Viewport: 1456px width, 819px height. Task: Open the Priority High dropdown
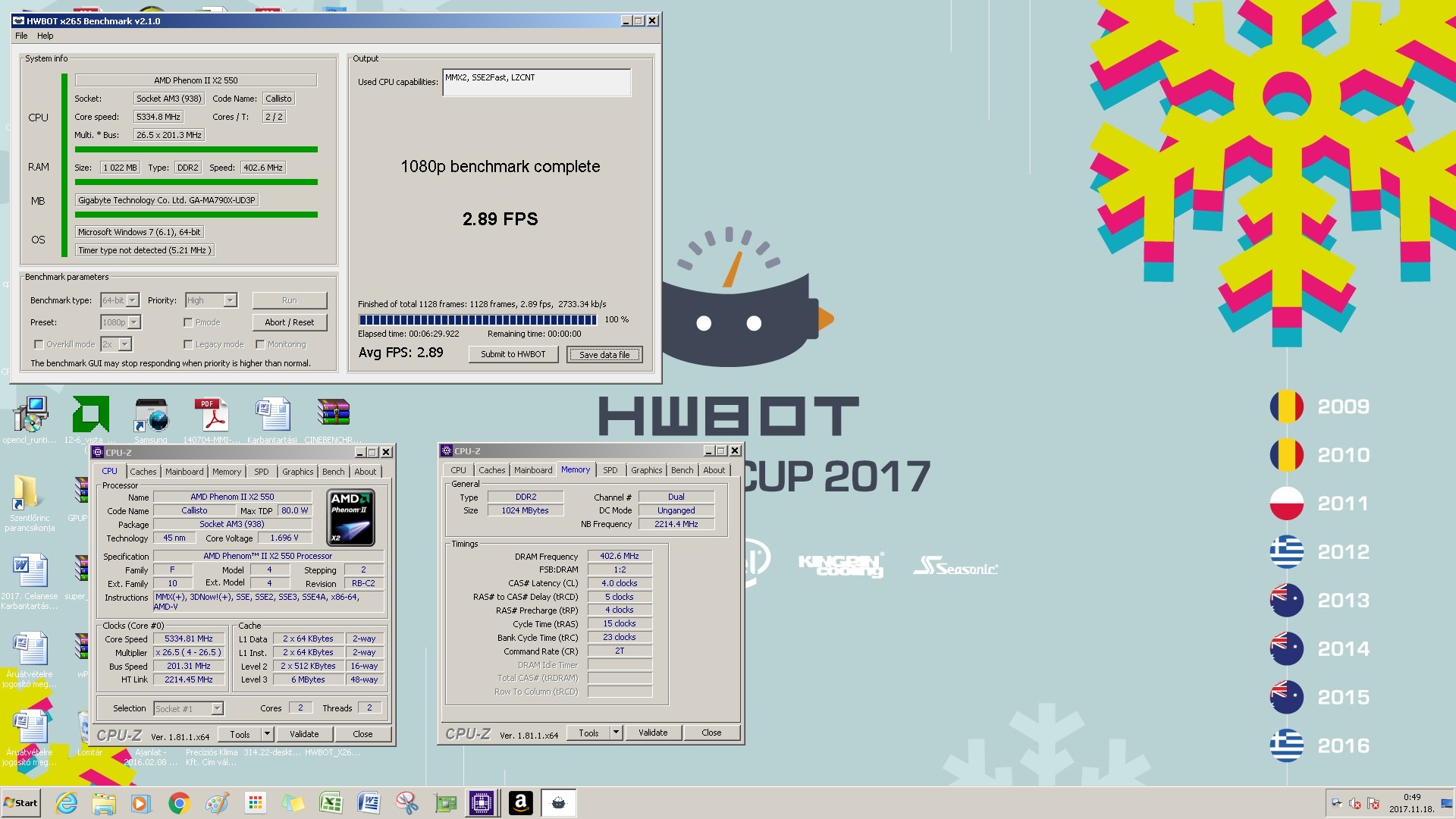pyautogui.click(x=231, y=300)
